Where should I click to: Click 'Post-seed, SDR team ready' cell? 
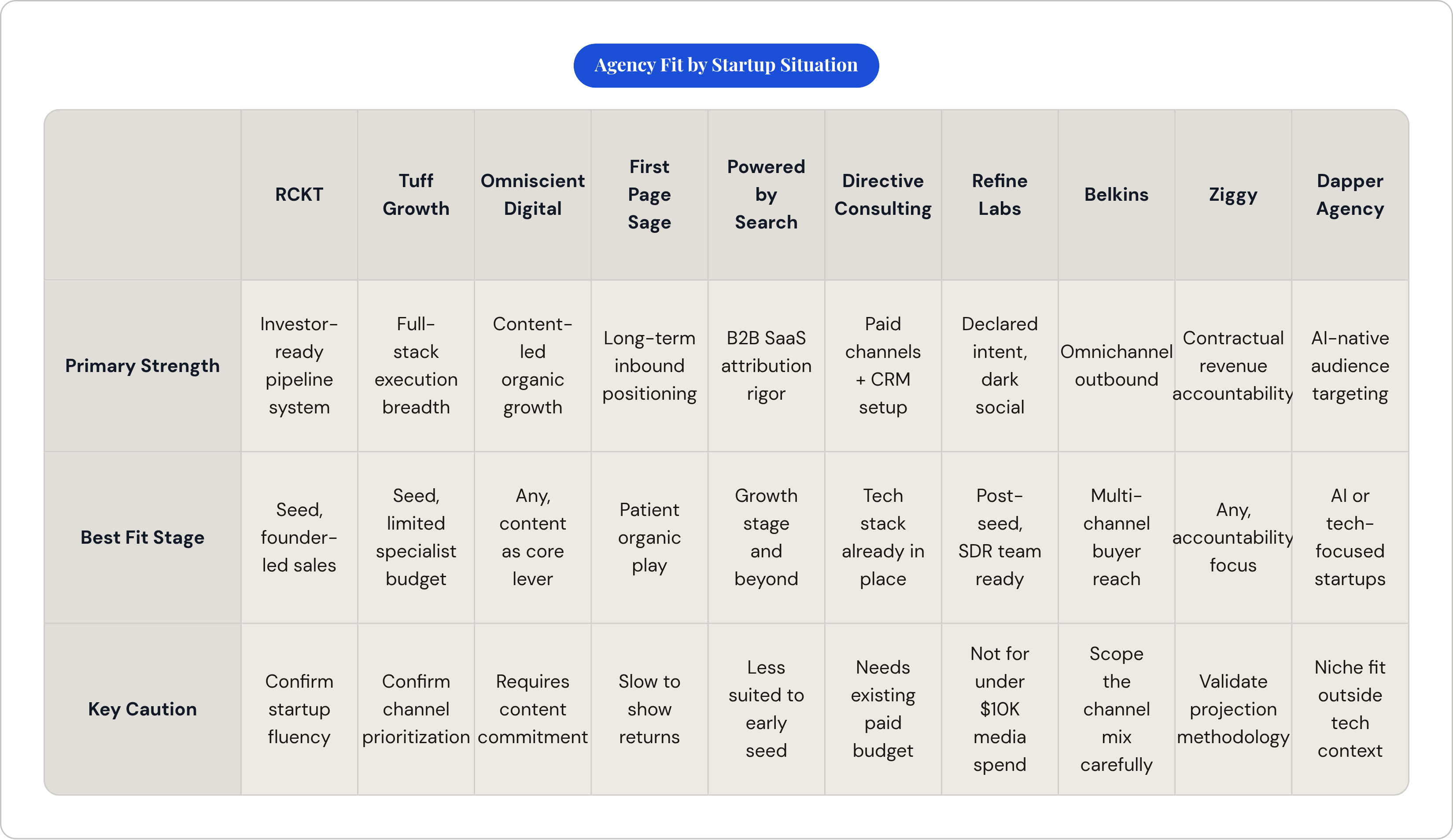tap(1000, 537)
